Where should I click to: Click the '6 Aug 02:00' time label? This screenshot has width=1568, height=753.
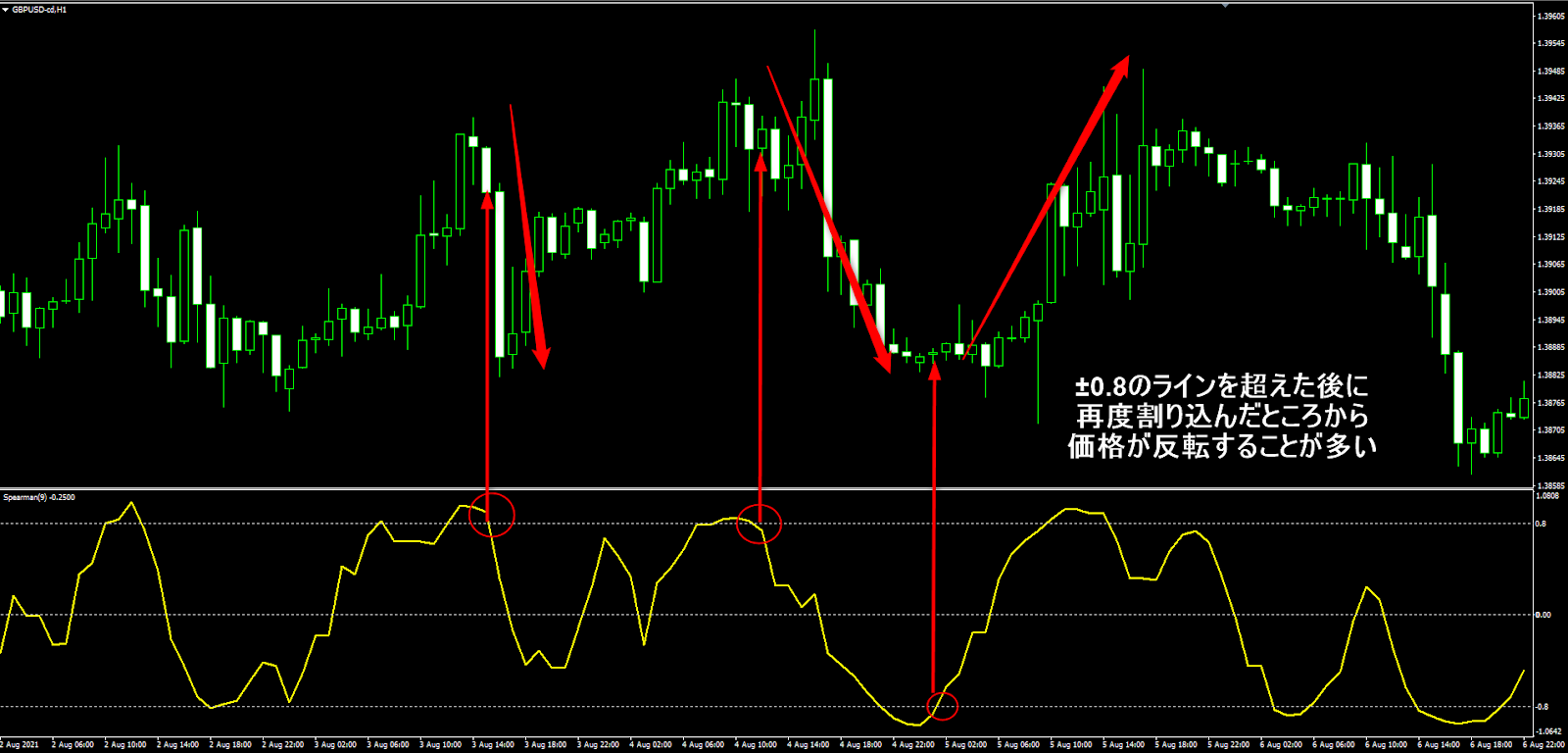pyautogui.click(x=1282, y=745)
